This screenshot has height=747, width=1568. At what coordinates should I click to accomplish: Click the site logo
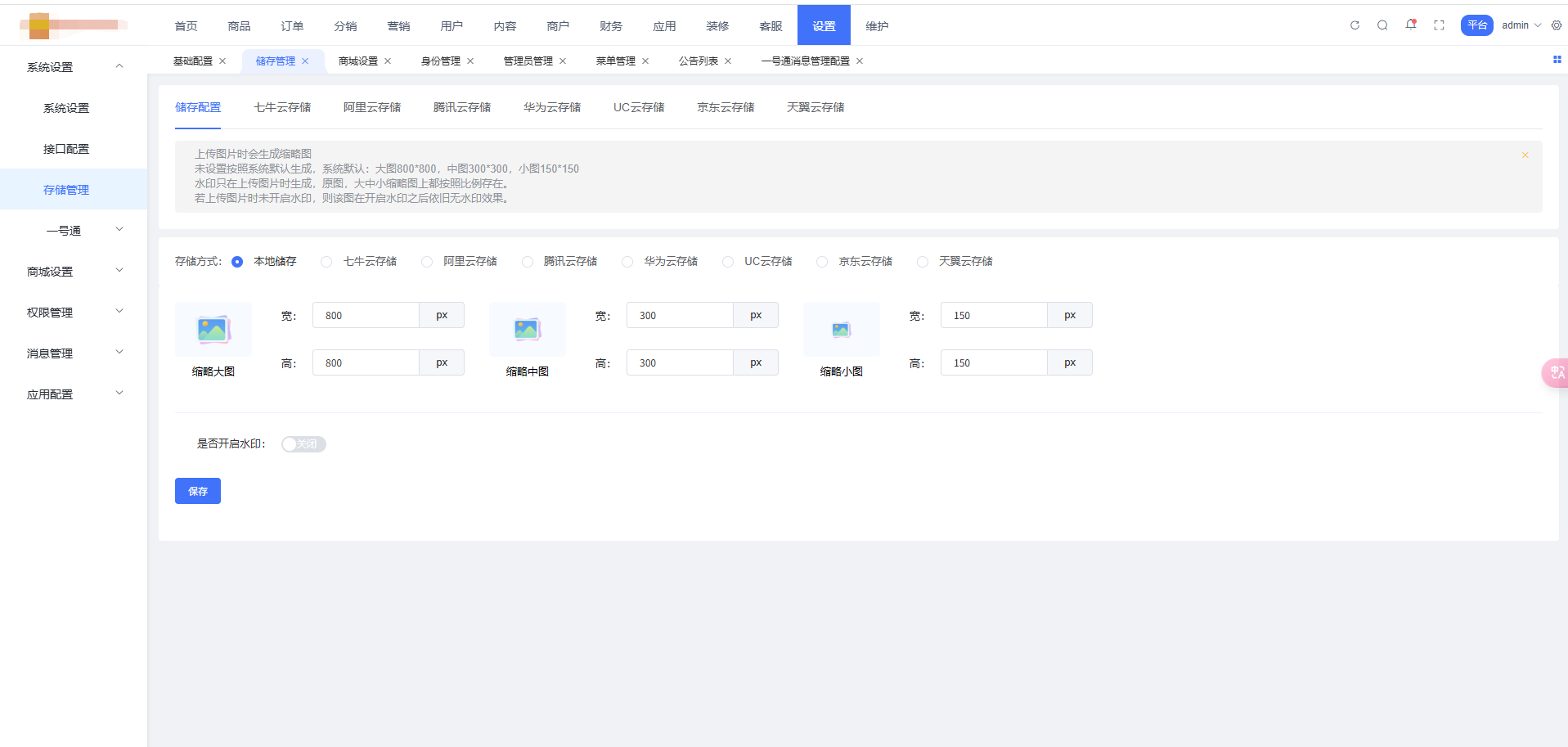pos(74,25)
